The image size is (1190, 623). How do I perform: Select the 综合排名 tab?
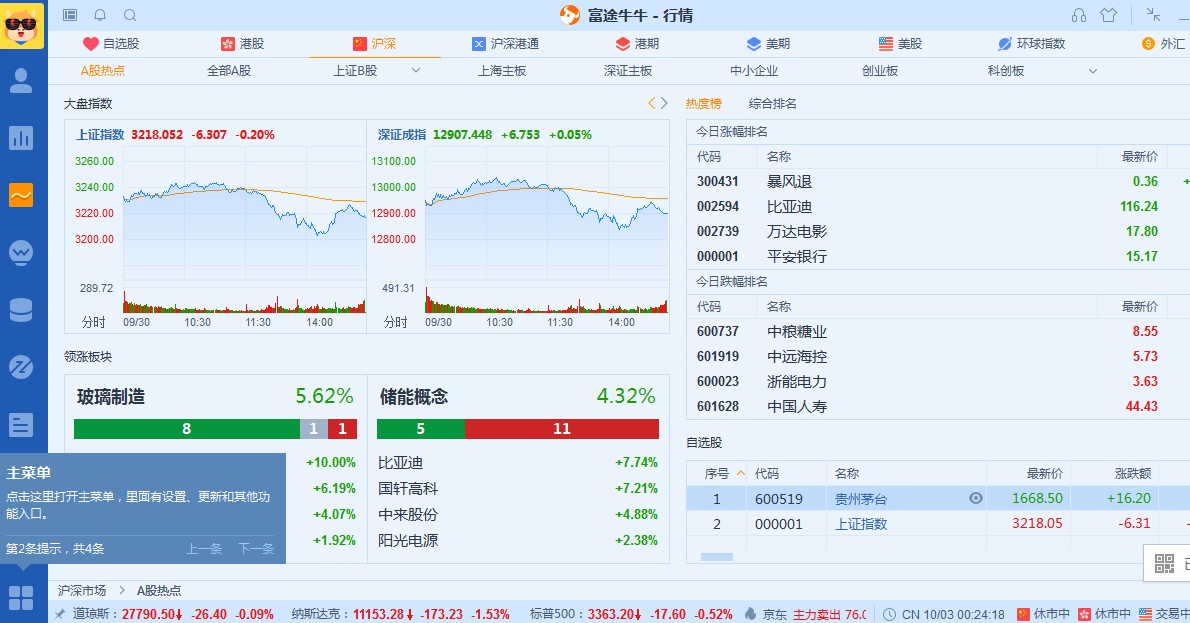[x=773, y=103]
